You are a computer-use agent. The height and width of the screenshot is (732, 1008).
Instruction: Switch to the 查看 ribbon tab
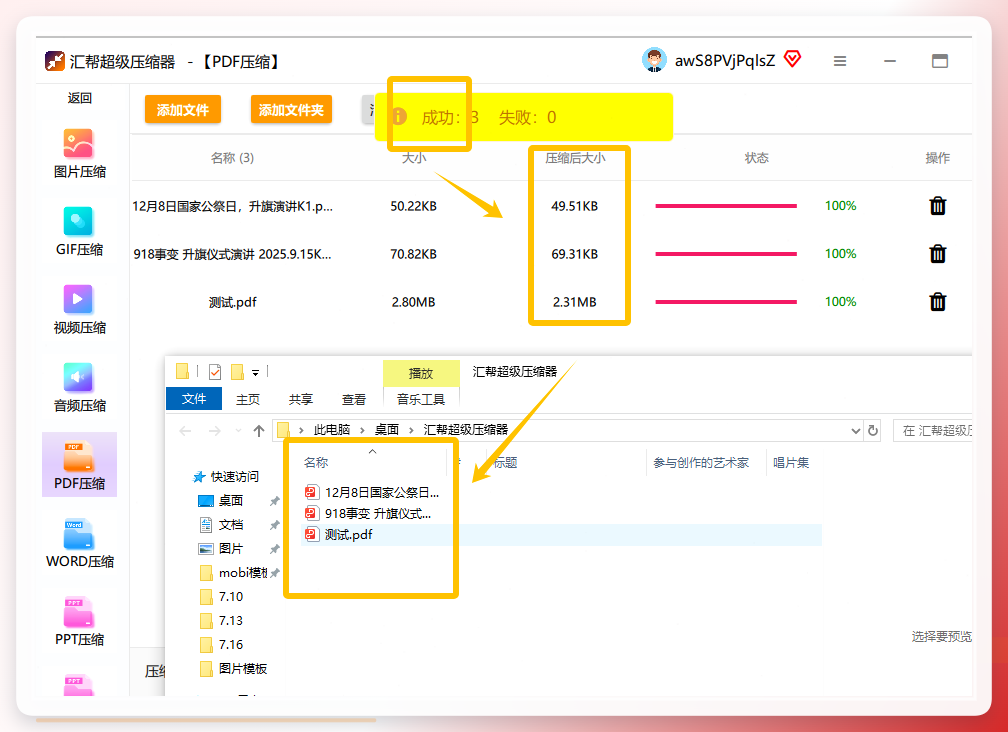pos(353,399)
